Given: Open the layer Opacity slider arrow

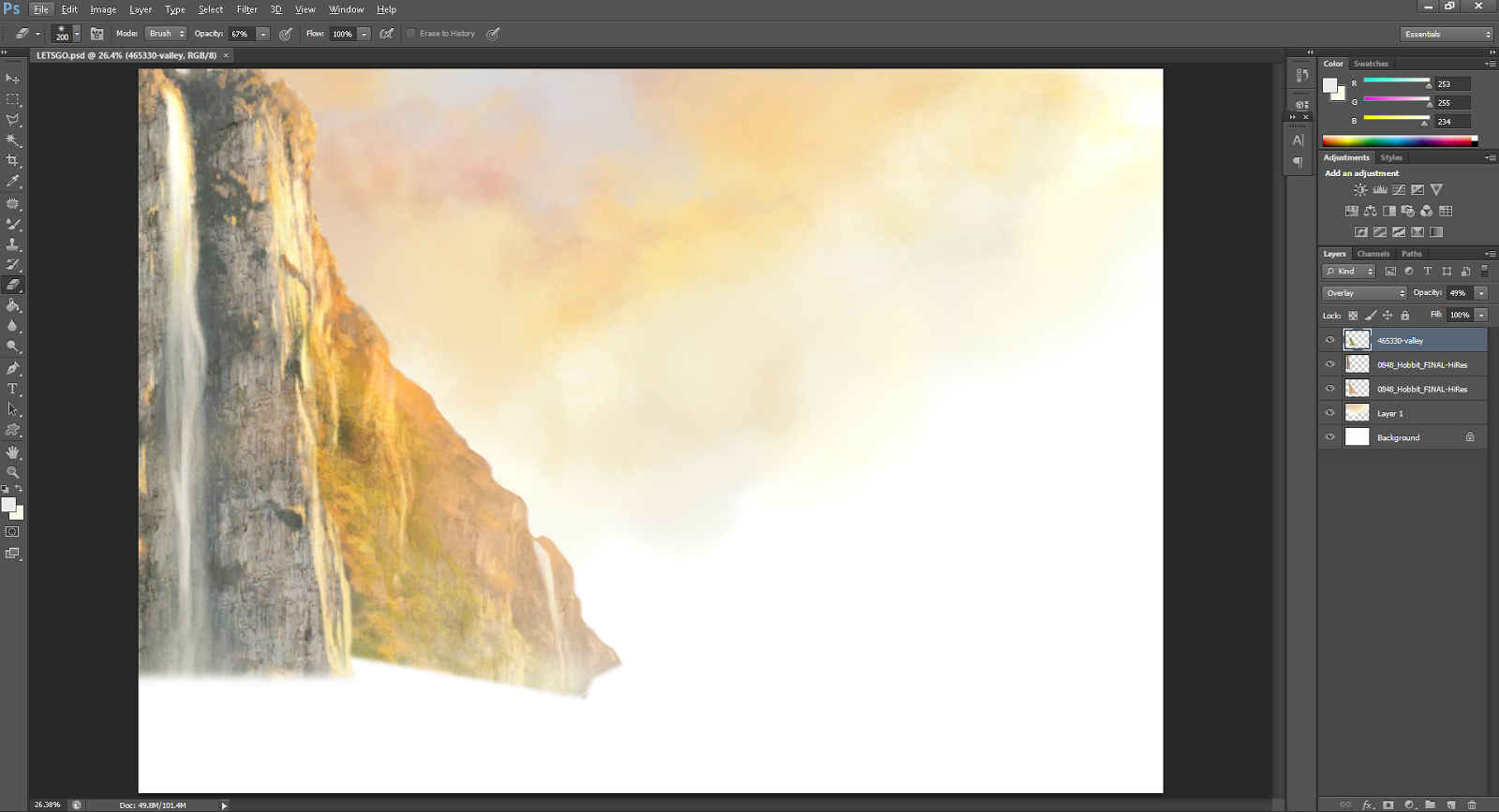Looking at the screenshot, I should 1482,293.
